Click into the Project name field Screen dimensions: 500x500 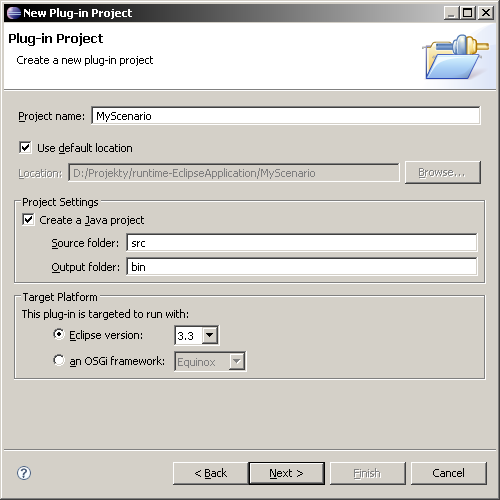click(286, 116)
